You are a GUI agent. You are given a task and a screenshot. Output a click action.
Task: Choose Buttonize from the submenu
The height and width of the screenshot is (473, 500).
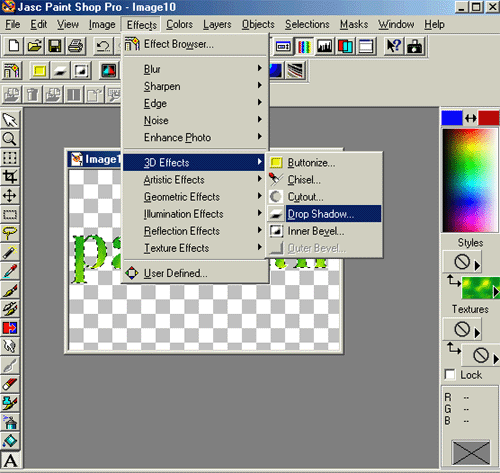pyautogui.click(x=324, y=163)
